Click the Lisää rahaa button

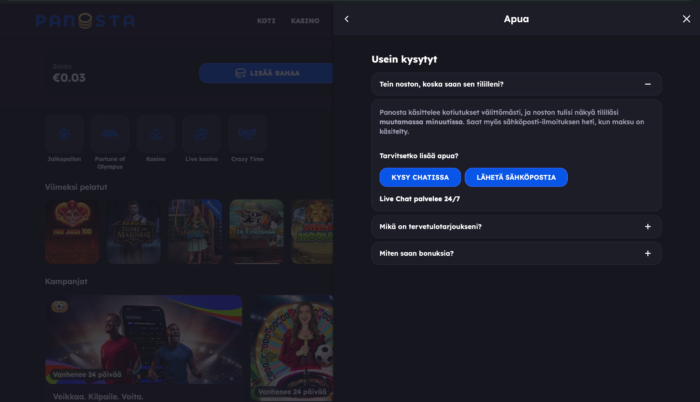[267, 73]
